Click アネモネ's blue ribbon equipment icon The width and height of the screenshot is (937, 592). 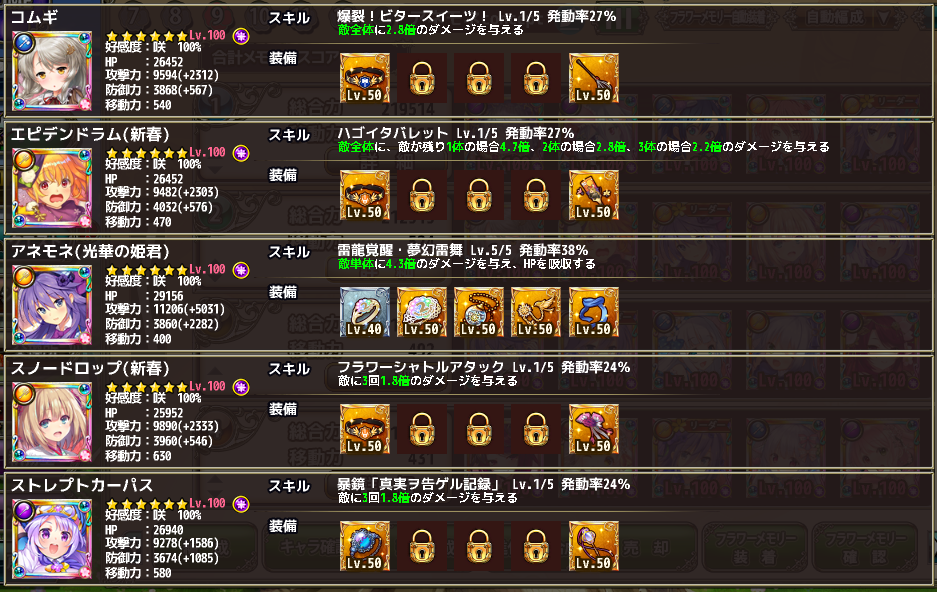click(x=593, y=312)
